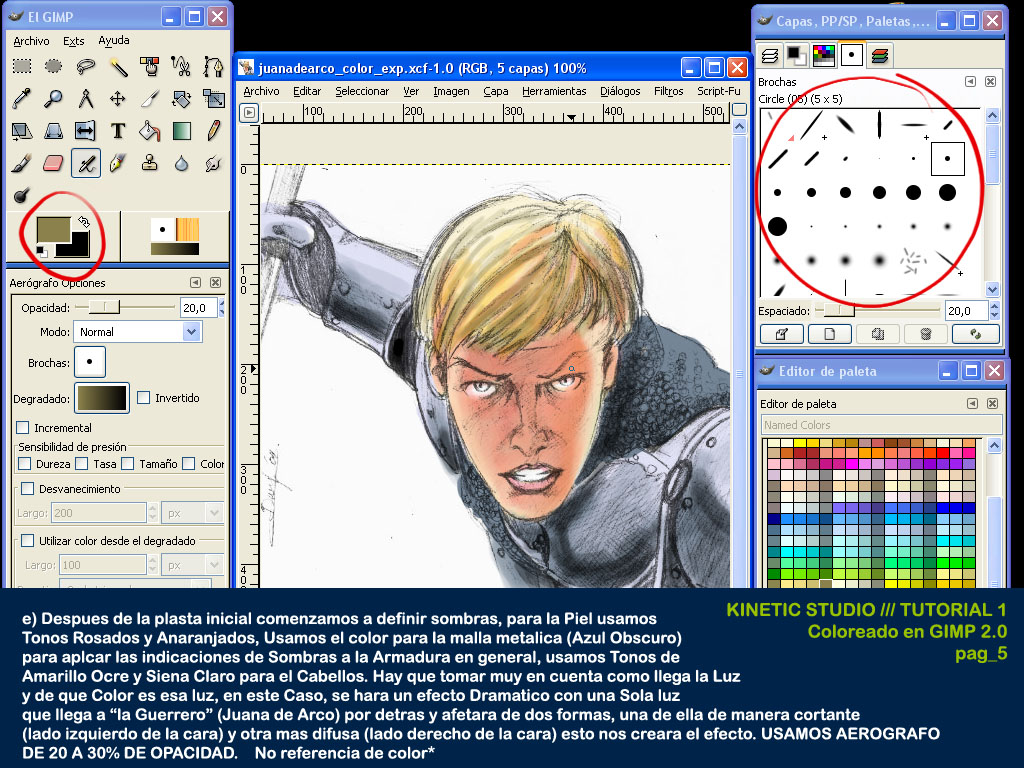Image resolution: width=1024 pixels, height=768 pixels.
Task: Pick the Smudge finger tool
Action: click(213, 163)
